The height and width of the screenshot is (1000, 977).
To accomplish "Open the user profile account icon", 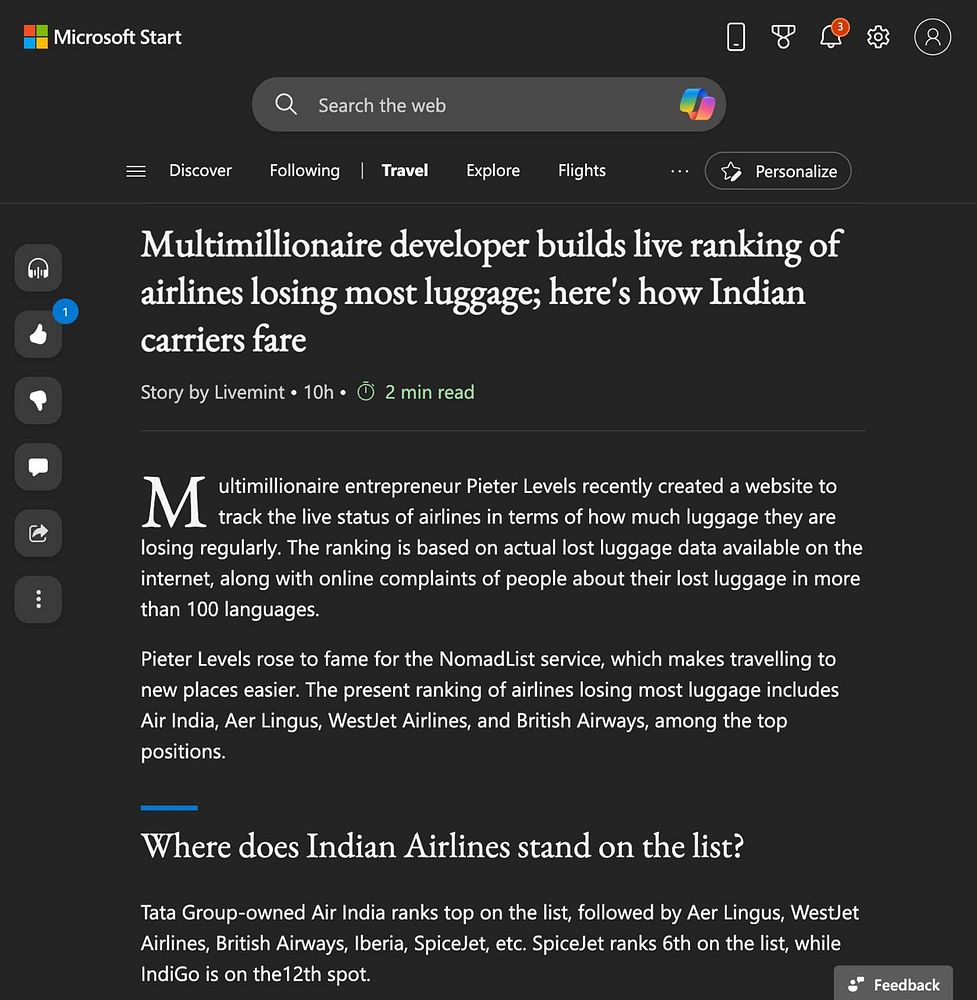I will click(x=932, y=37).
